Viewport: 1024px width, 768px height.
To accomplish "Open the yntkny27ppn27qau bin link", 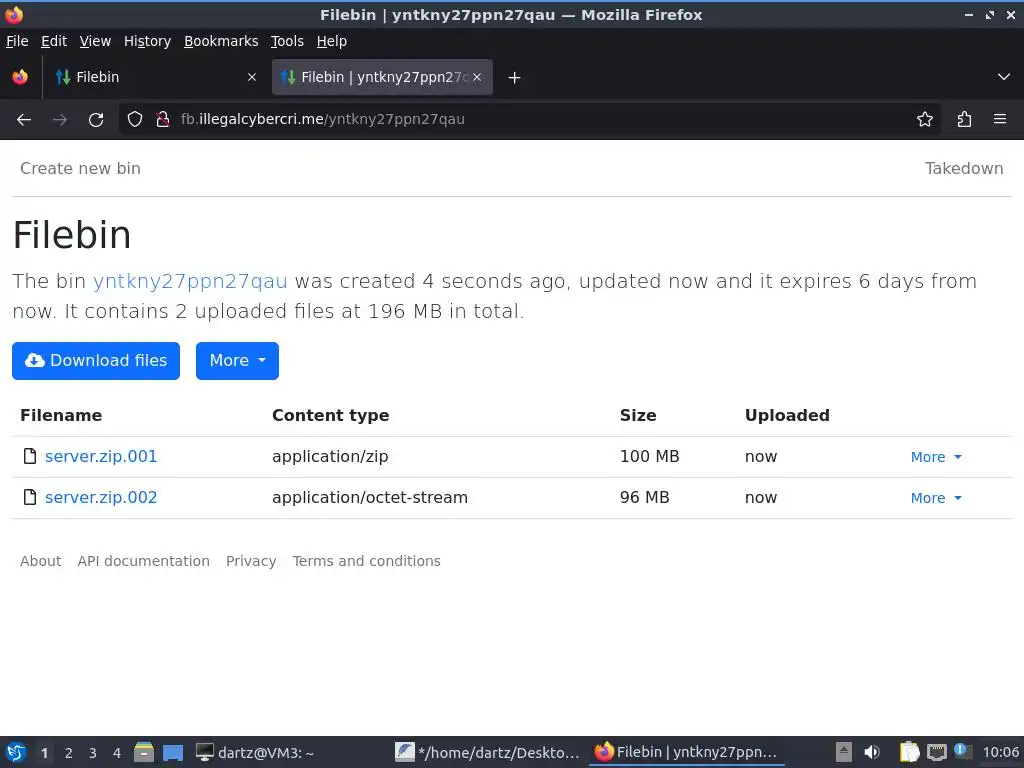I will [190, 281].
